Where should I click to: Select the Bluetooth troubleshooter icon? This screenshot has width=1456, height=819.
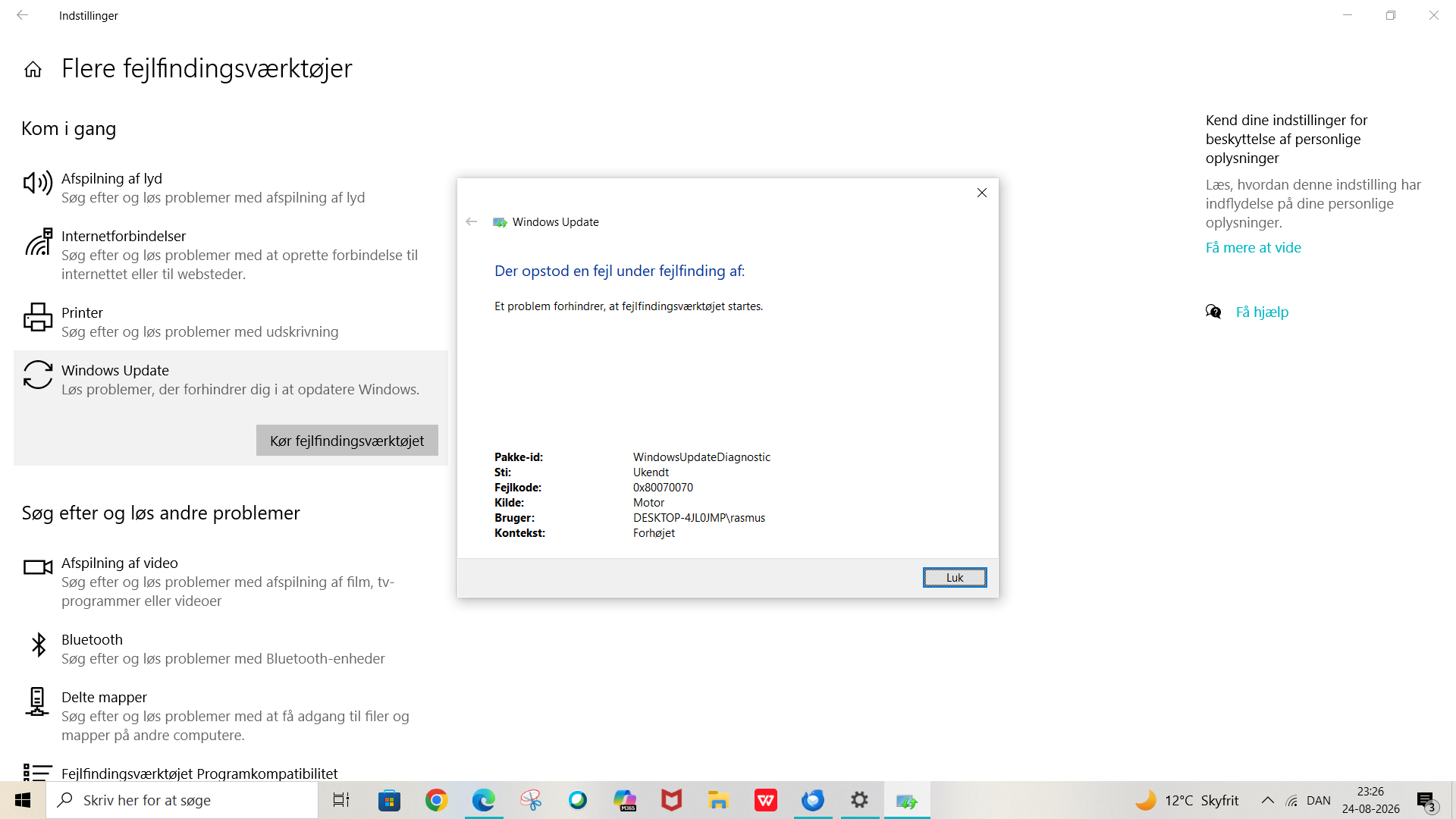pyautogui.click(x=38, y=645)
